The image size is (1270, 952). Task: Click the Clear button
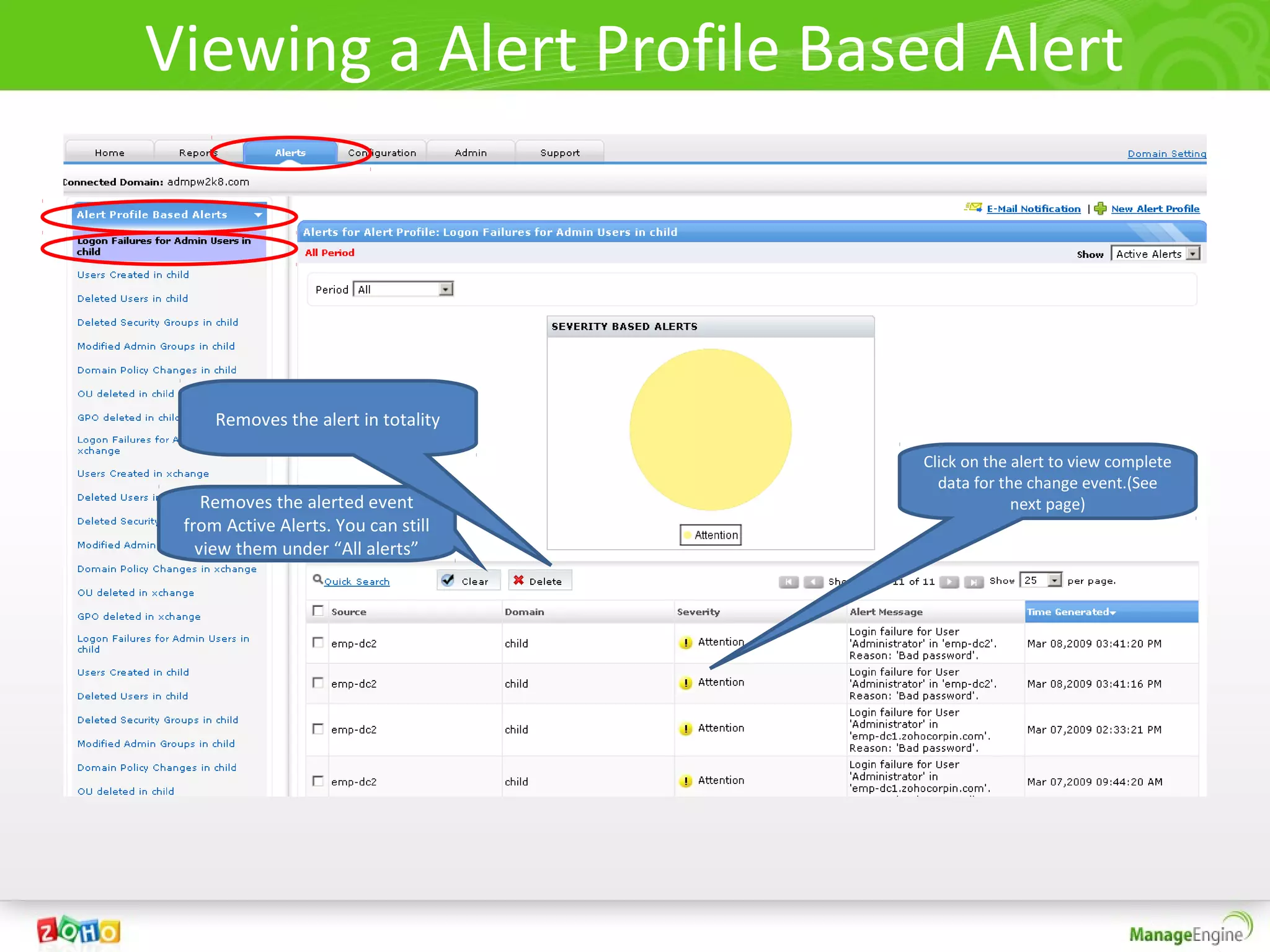coord(468,581)
